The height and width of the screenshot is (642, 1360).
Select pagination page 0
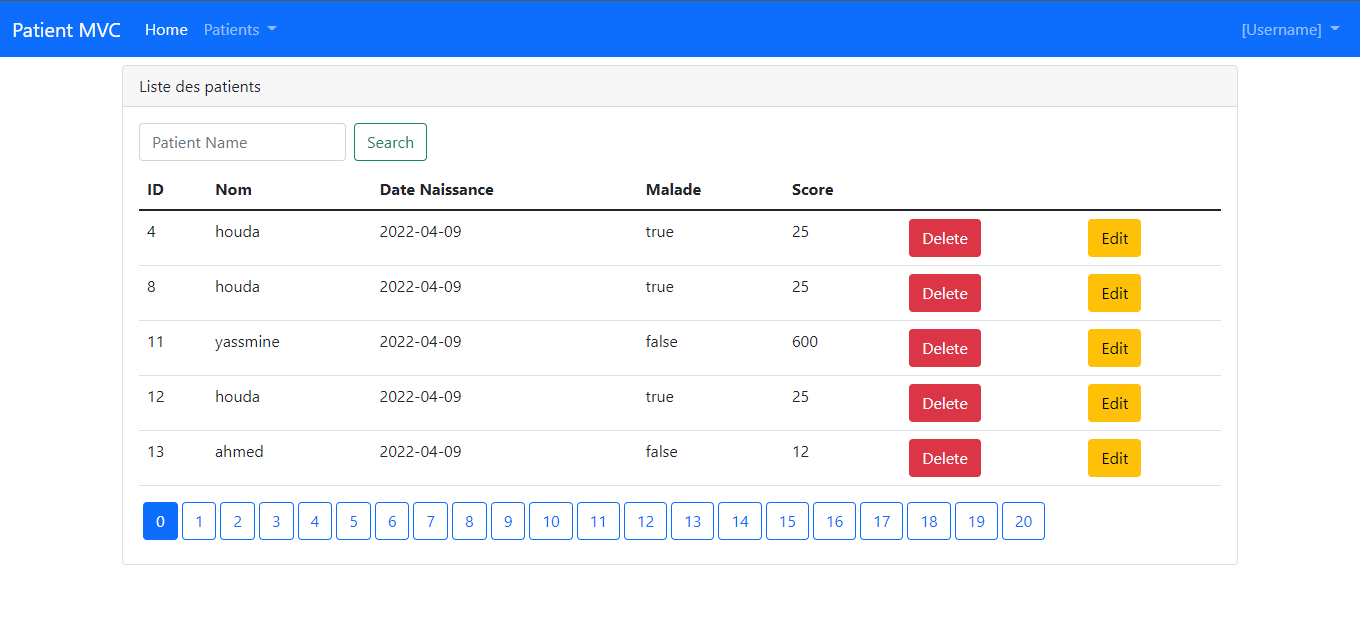click(160, 521)
